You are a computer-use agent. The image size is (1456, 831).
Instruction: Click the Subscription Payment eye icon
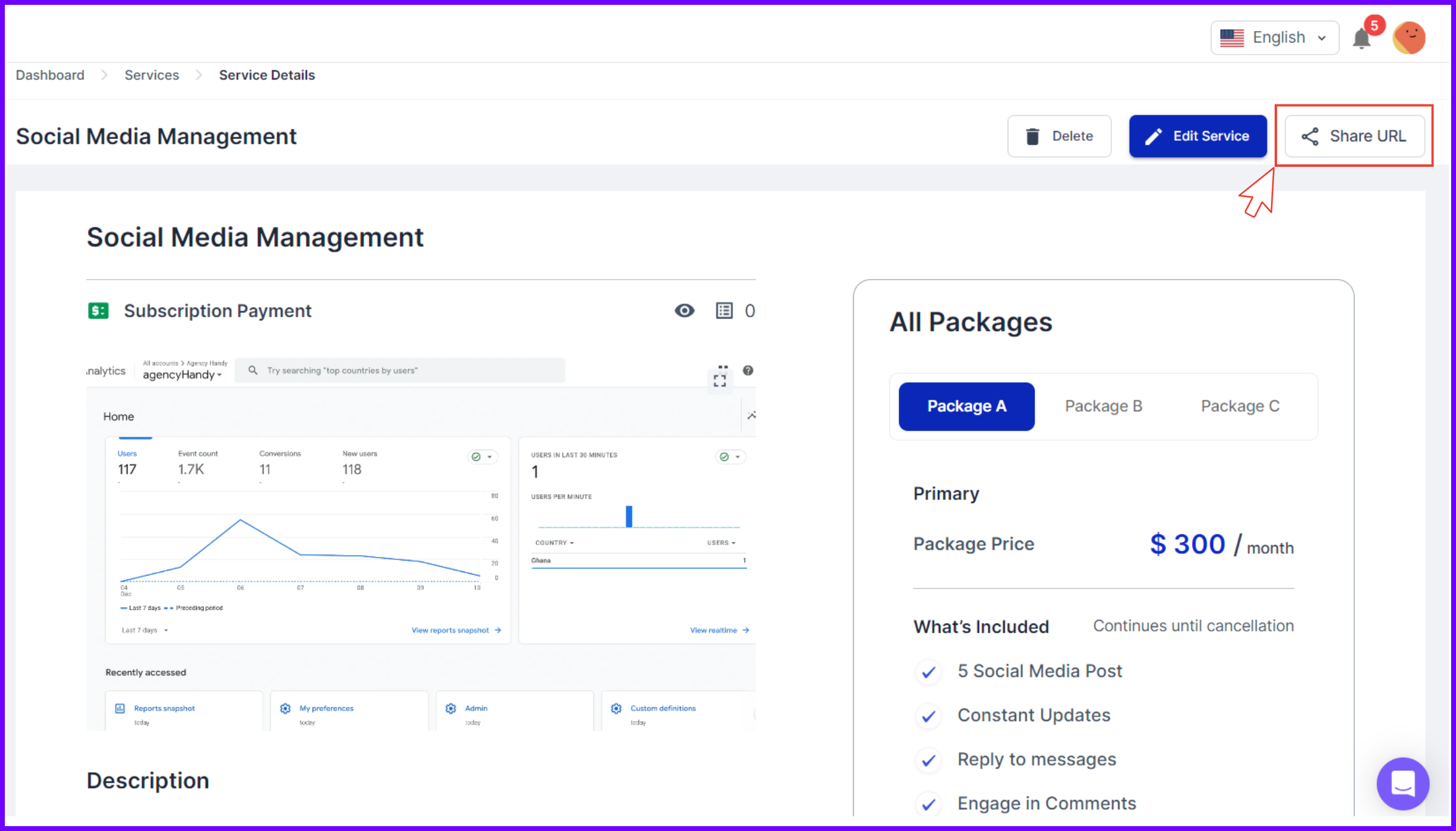coord(684,311)
